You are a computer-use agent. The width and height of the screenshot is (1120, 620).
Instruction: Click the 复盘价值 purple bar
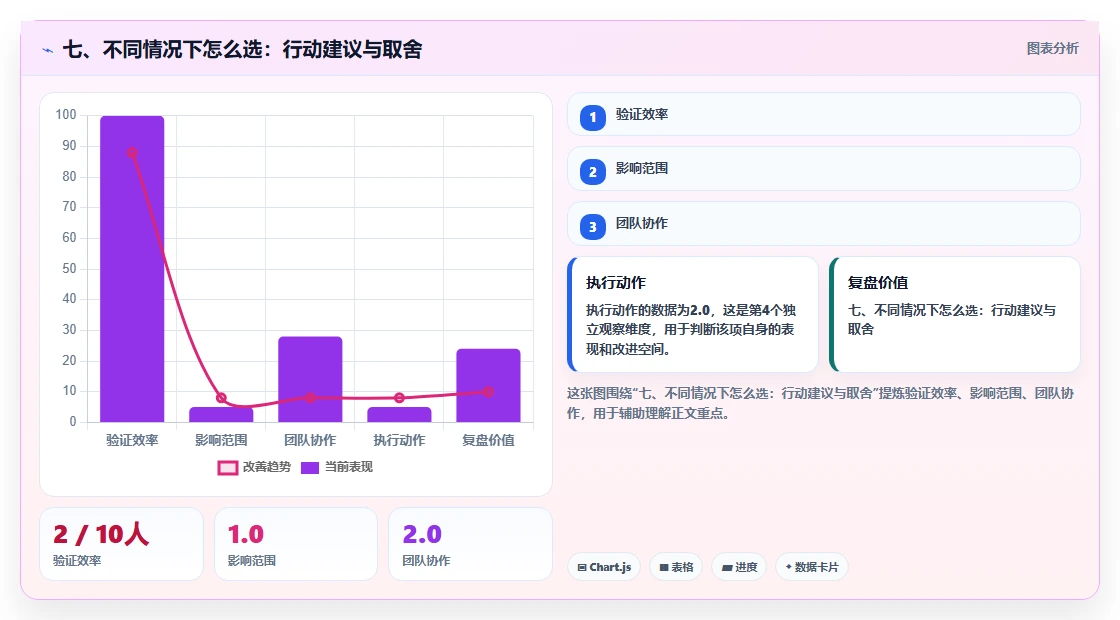489,386
